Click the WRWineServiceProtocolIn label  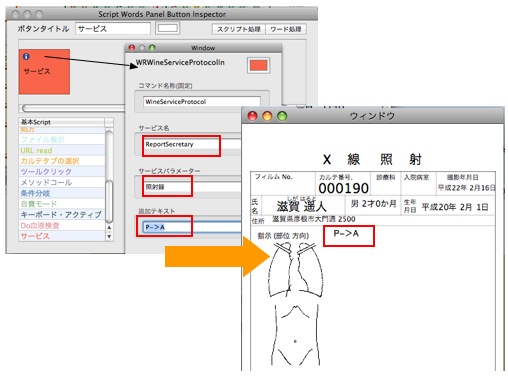180,62
